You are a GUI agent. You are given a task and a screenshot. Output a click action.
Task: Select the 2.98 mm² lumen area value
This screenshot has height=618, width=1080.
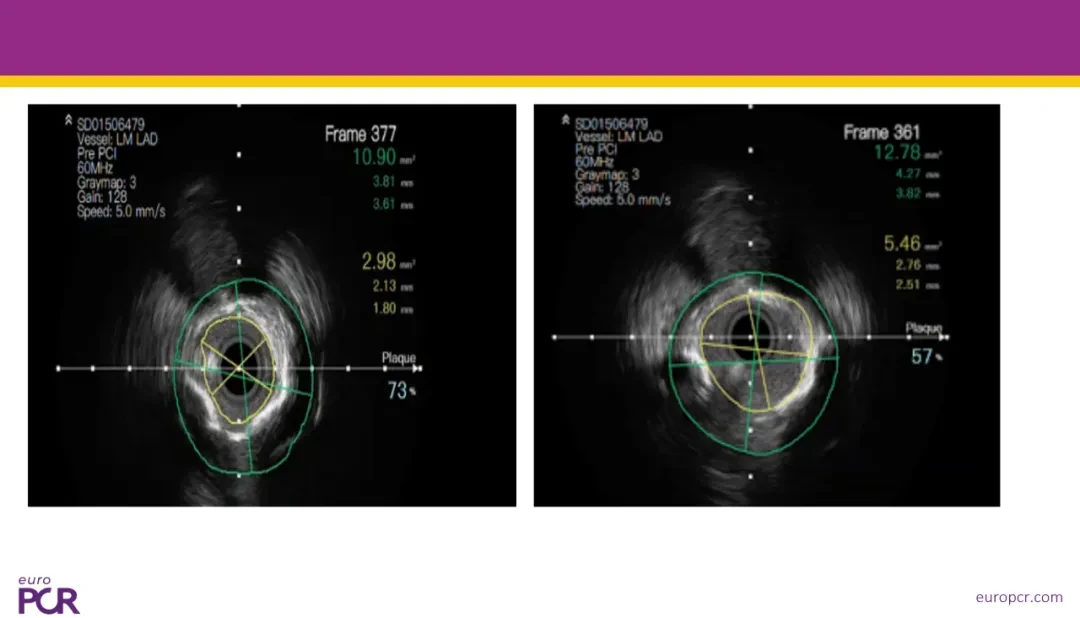(388, 261)
